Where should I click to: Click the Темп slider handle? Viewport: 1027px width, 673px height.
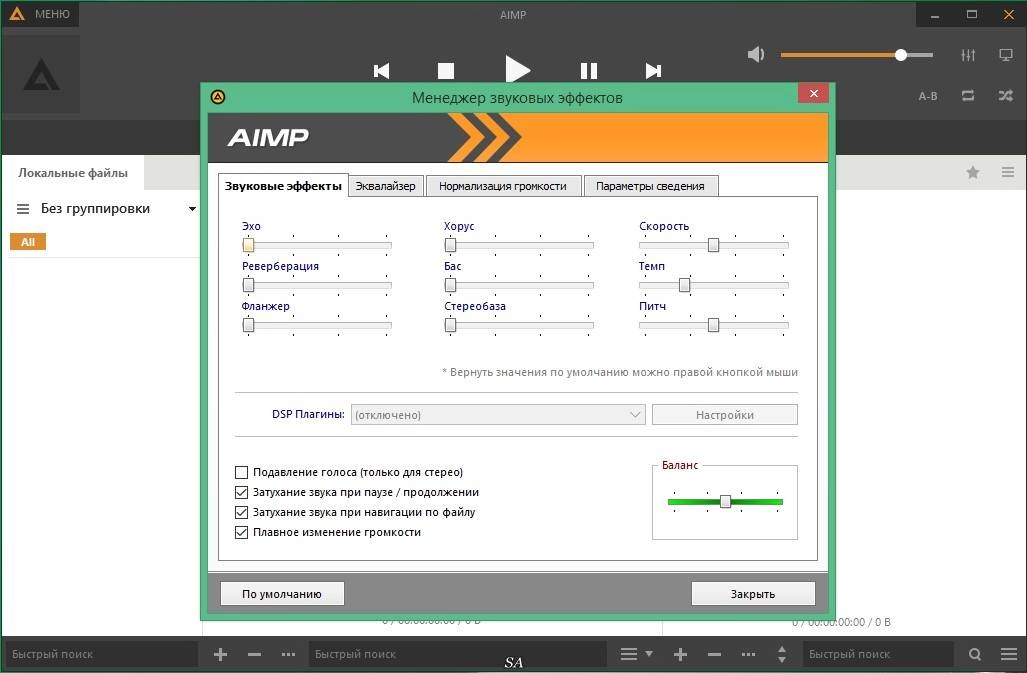[684, 285]
